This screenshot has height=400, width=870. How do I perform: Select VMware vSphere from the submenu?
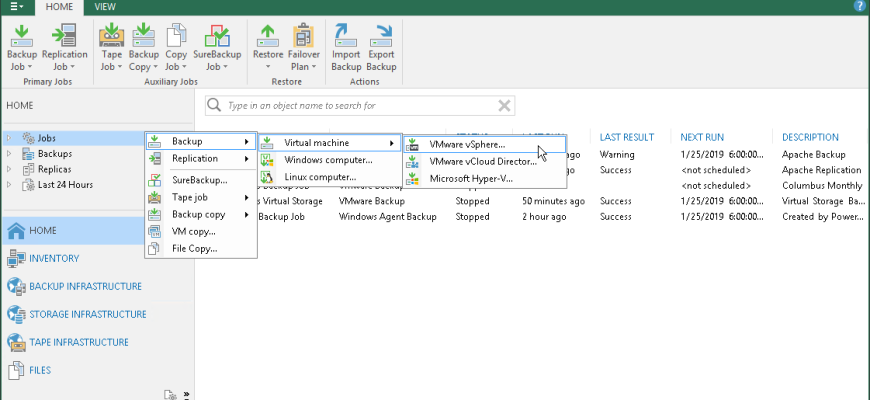click(466, 144)
